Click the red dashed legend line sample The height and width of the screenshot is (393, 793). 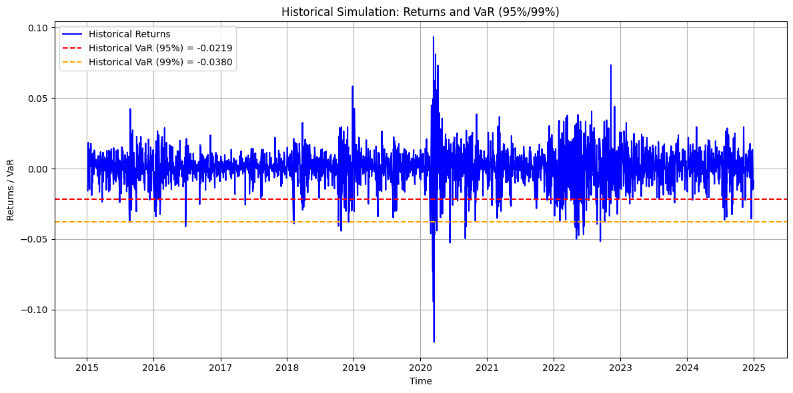[x=72, y=49]
